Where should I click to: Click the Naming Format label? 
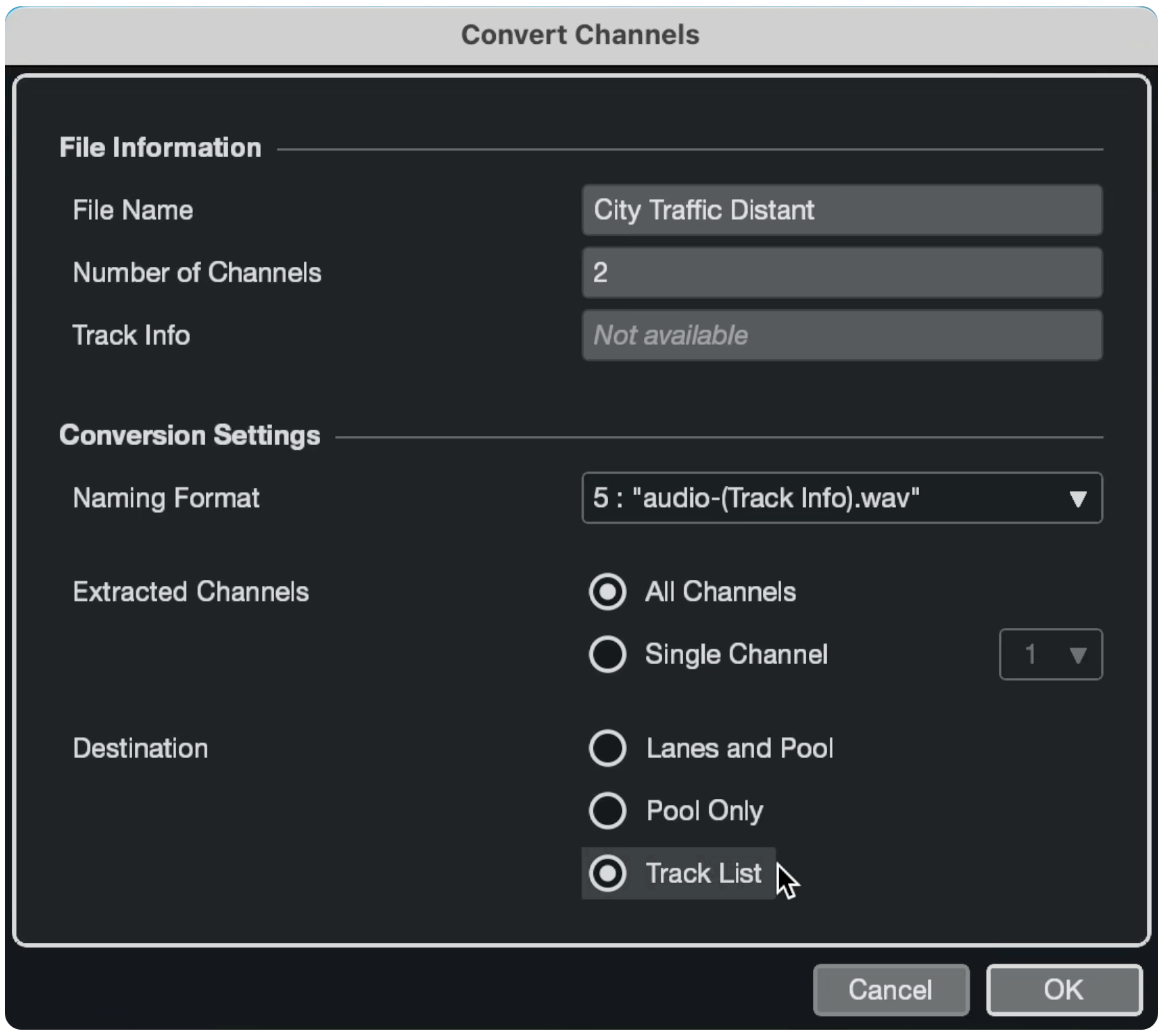[166, 498]
